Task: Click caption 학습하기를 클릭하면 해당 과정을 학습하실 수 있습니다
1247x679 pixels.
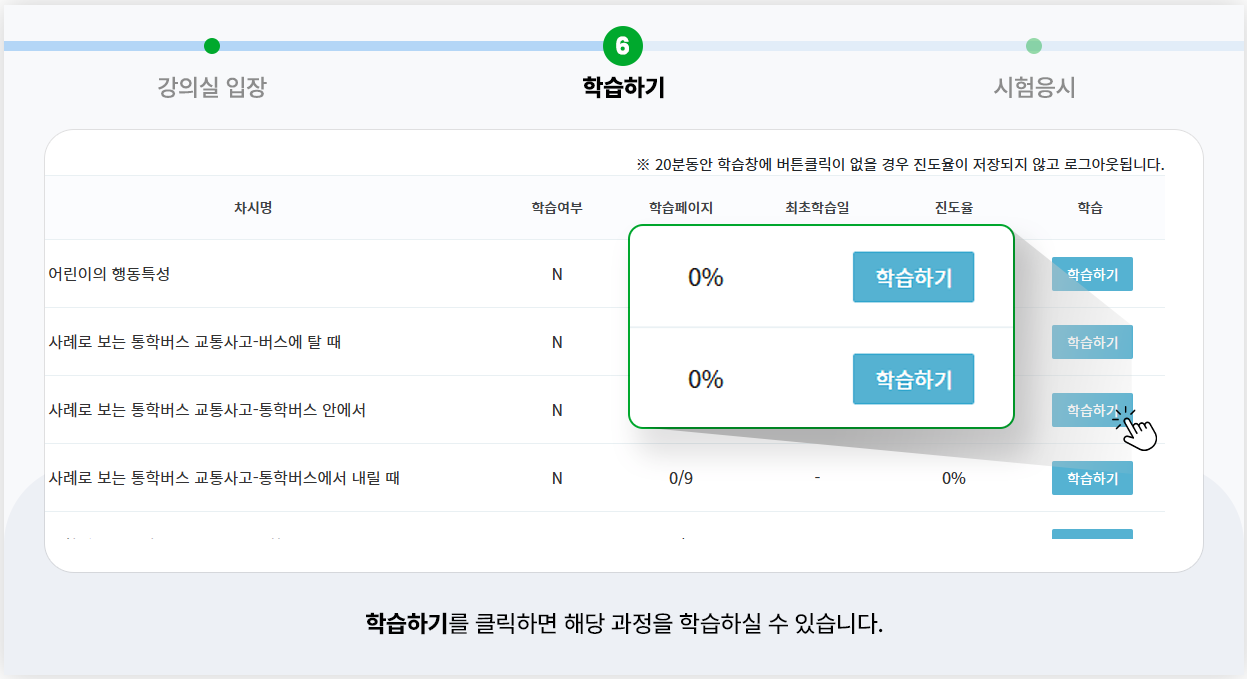Action: click(x=624, y=625)
